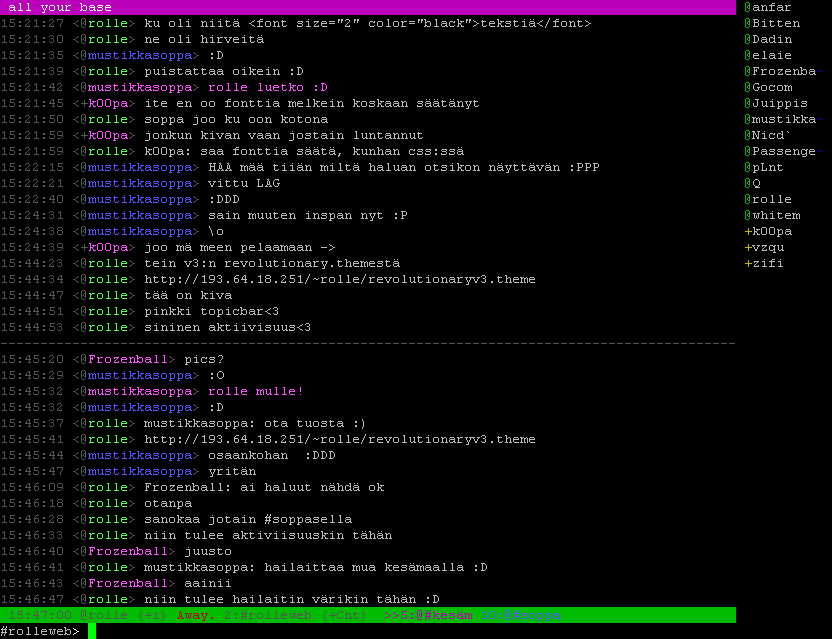Click the message "vittu LAG"
This screenshot has width=832, height=639.
(x=244, y=183)
